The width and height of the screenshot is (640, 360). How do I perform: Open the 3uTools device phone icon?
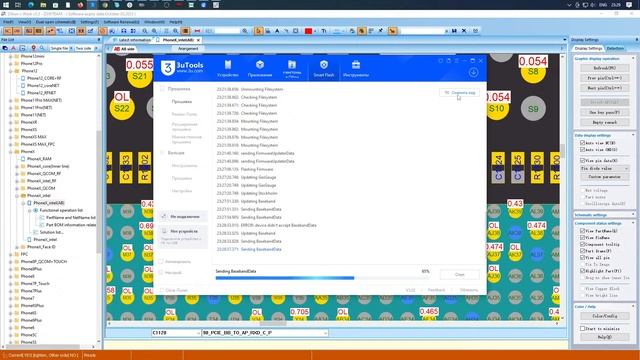click(x=228, y=65)
